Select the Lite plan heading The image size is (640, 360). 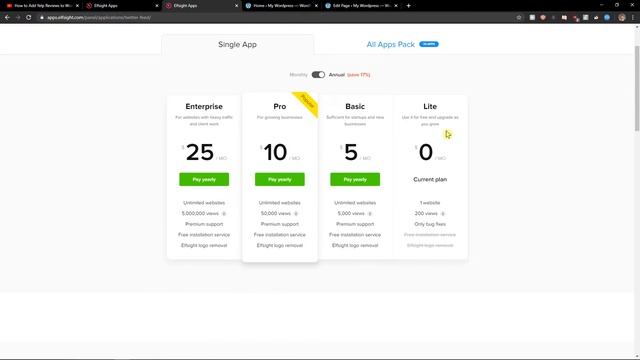pyautogui.click(x=430, y=106)
